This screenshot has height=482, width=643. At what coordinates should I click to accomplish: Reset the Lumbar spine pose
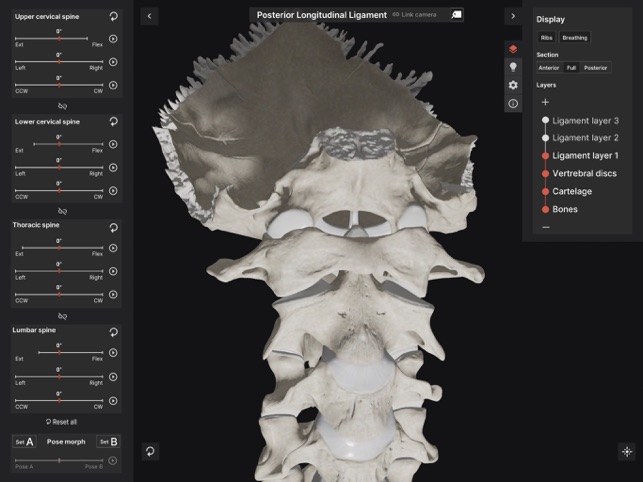pyautogui.click(x=113, y=330)
